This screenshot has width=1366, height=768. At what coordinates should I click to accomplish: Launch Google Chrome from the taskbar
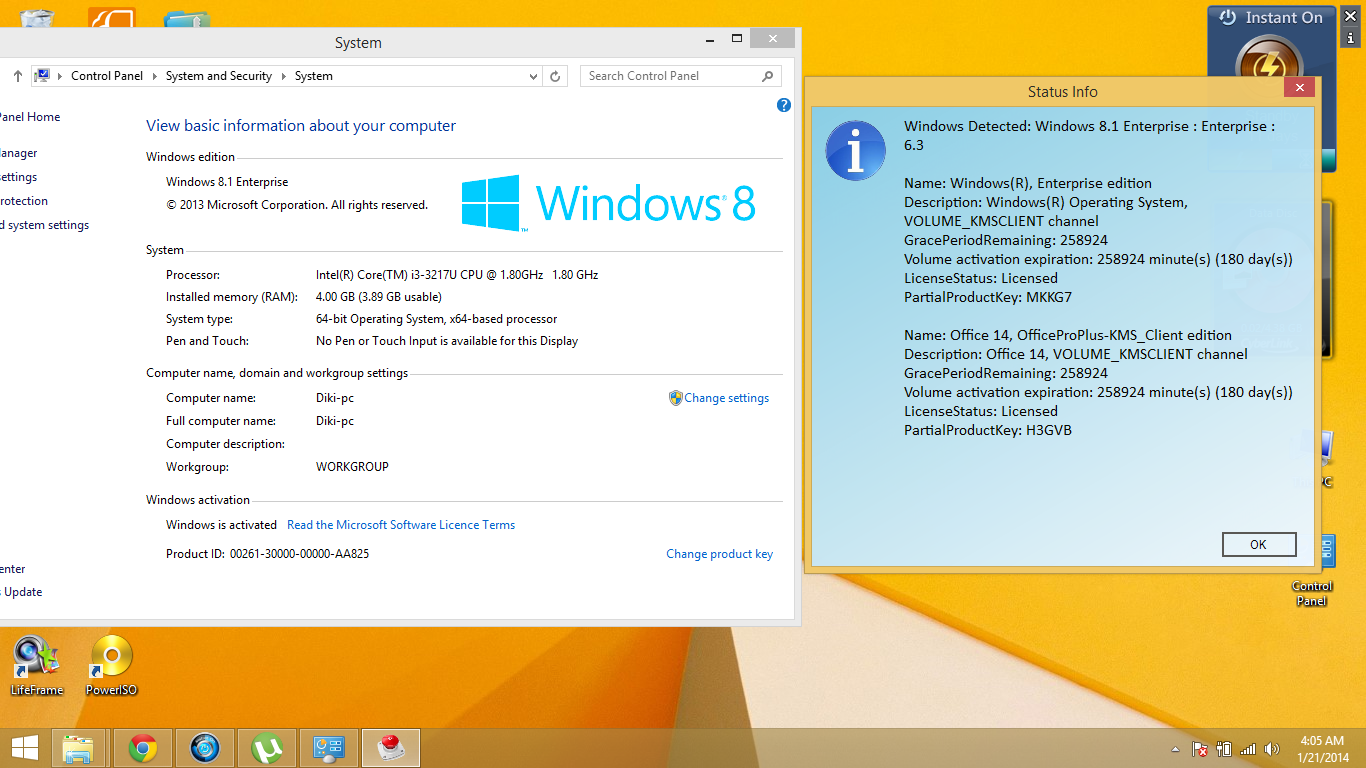point(143,748)
